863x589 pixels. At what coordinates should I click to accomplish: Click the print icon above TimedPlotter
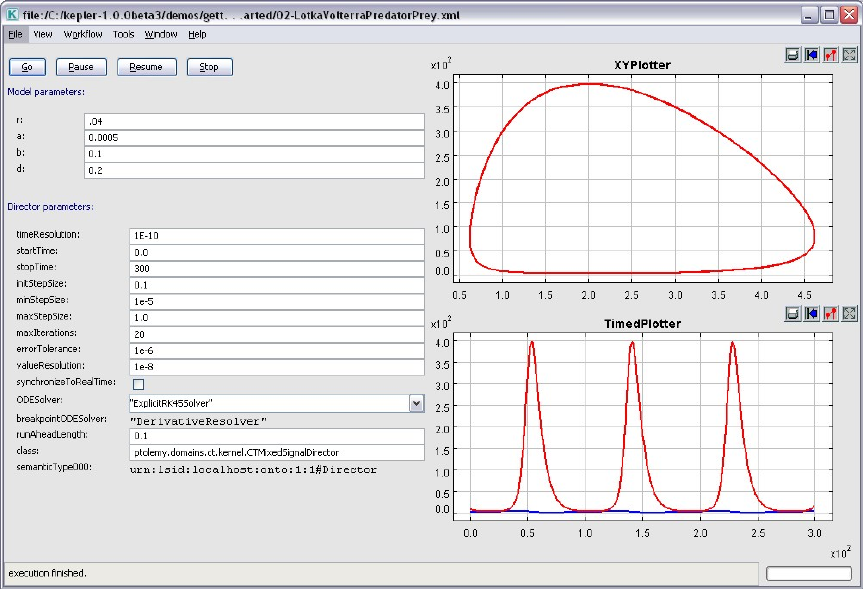792,314
